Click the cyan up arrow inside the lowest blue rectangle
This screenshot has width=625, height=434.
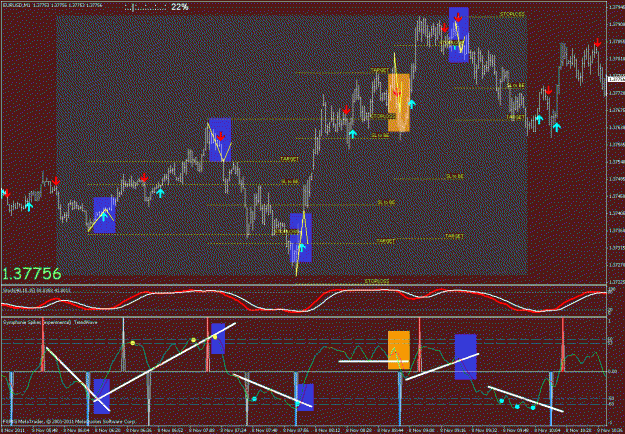coord(302,247)
